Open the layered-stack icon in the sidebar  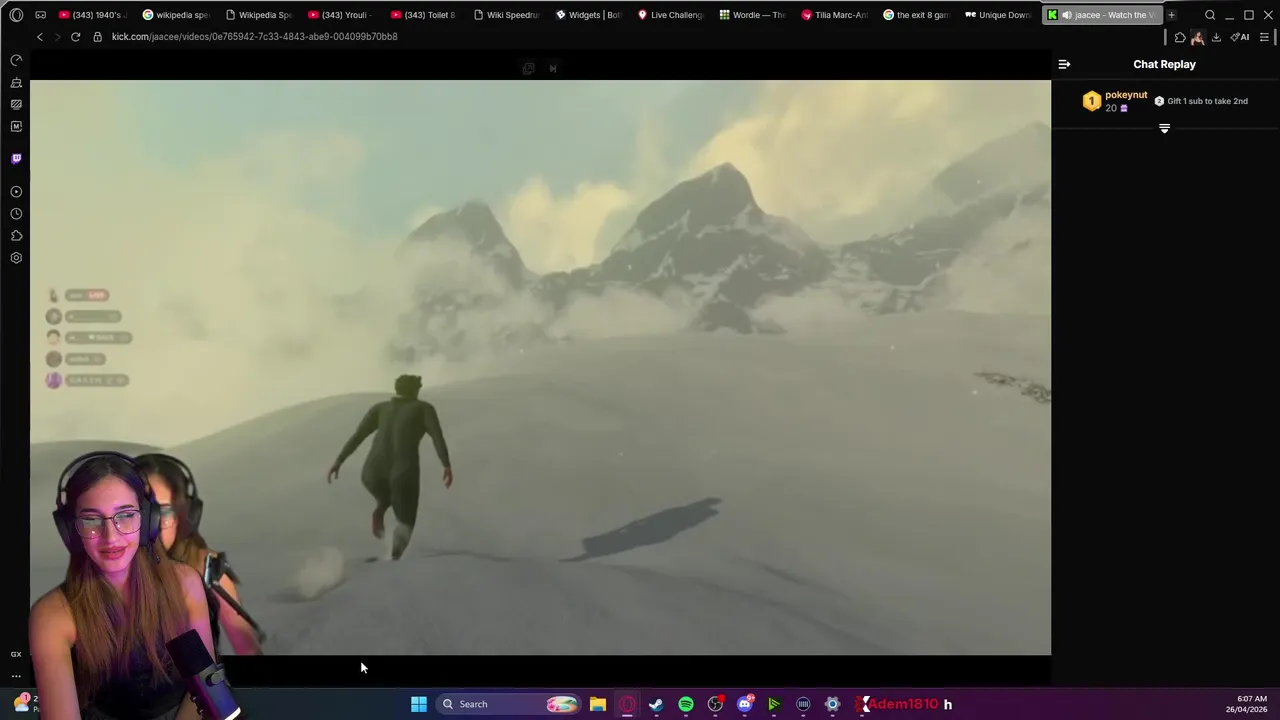pyautogui.click(x=16, y=105)
